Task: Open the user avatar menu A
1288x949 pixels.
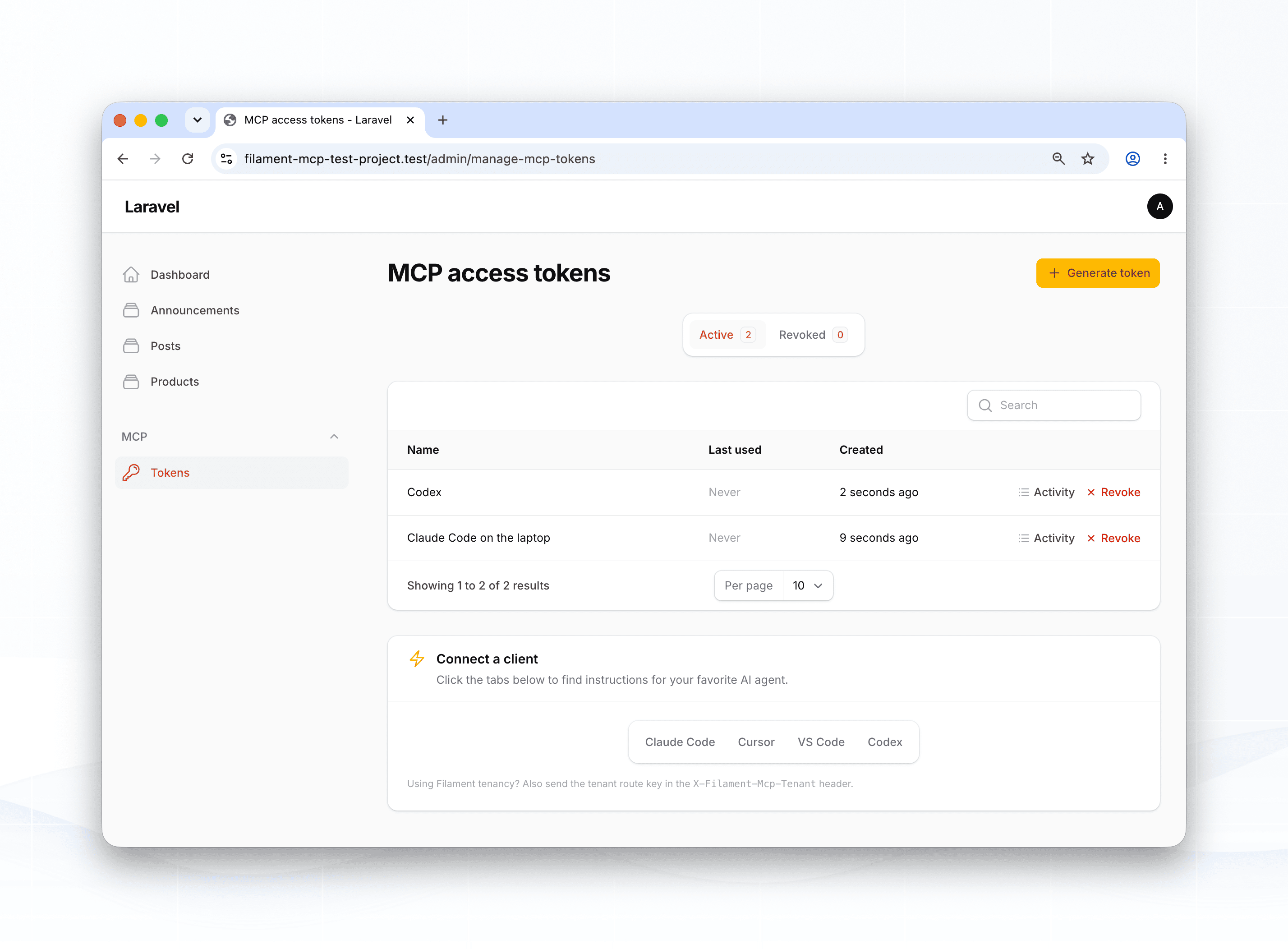Action: [1160, 206]
